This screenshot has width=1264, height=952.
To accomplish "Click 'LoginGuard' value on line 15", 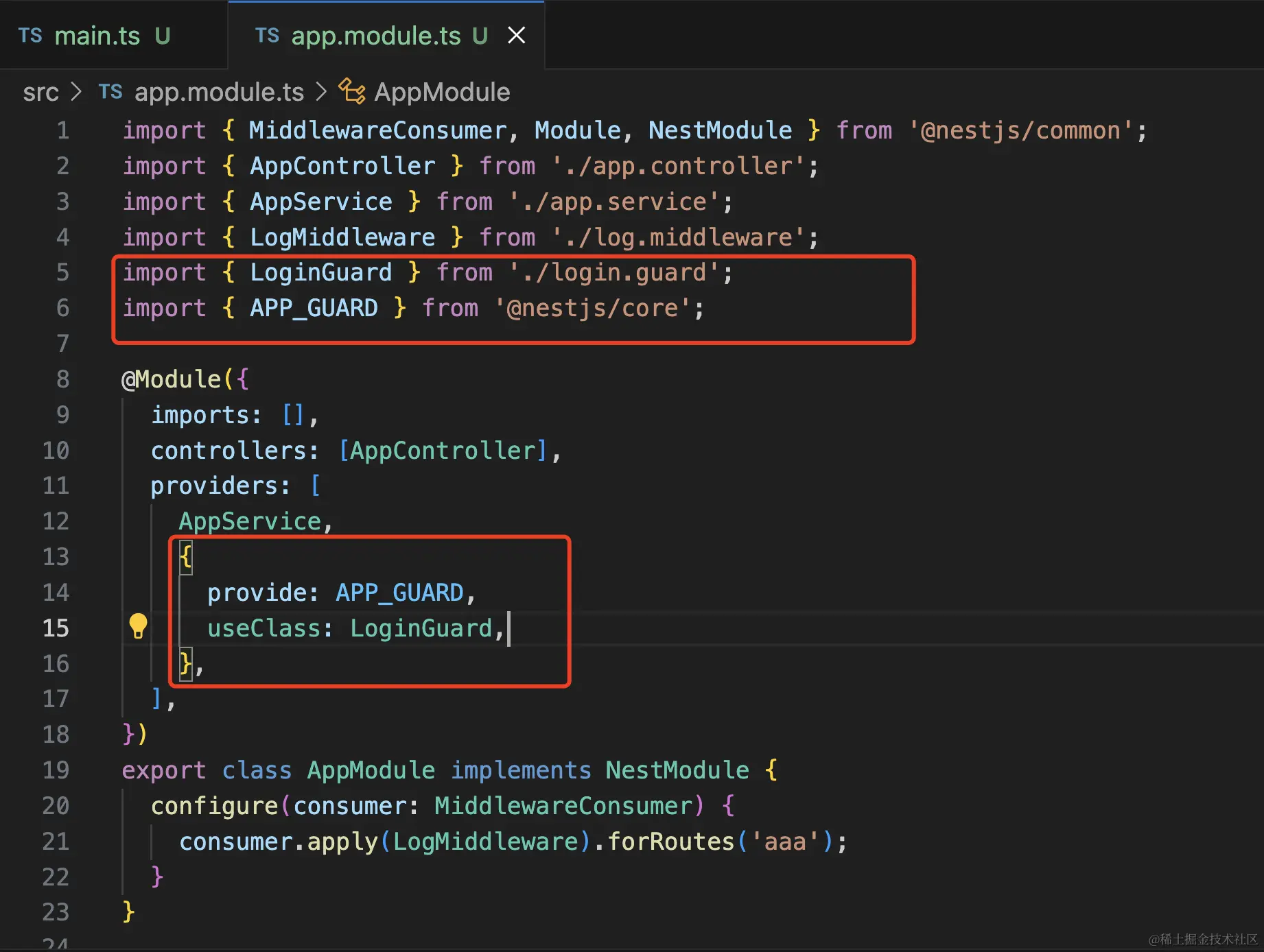I will click(x=421, y=628).
